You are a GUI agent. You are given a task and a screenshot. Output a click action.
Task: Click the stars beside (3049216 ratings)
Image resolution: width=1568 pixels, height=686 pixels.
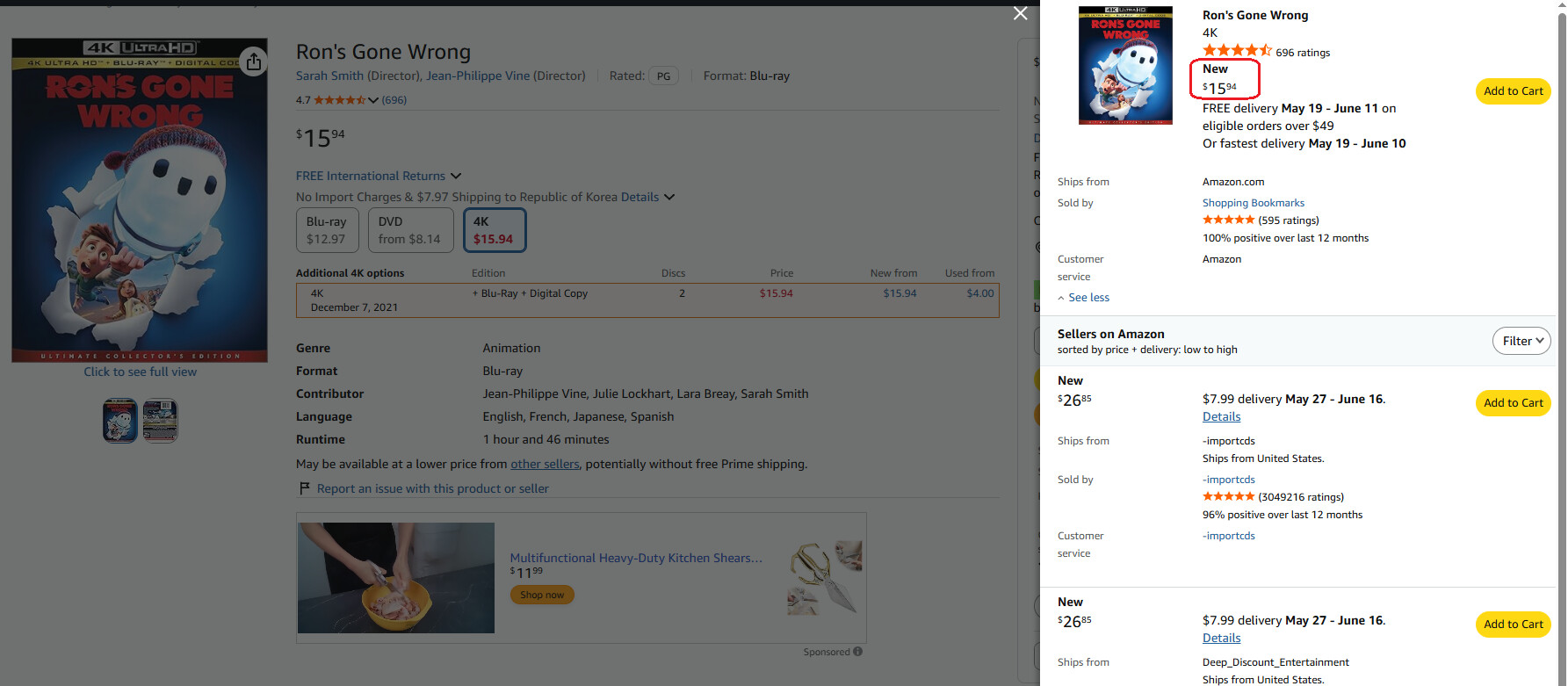(x=1228, y=497)
